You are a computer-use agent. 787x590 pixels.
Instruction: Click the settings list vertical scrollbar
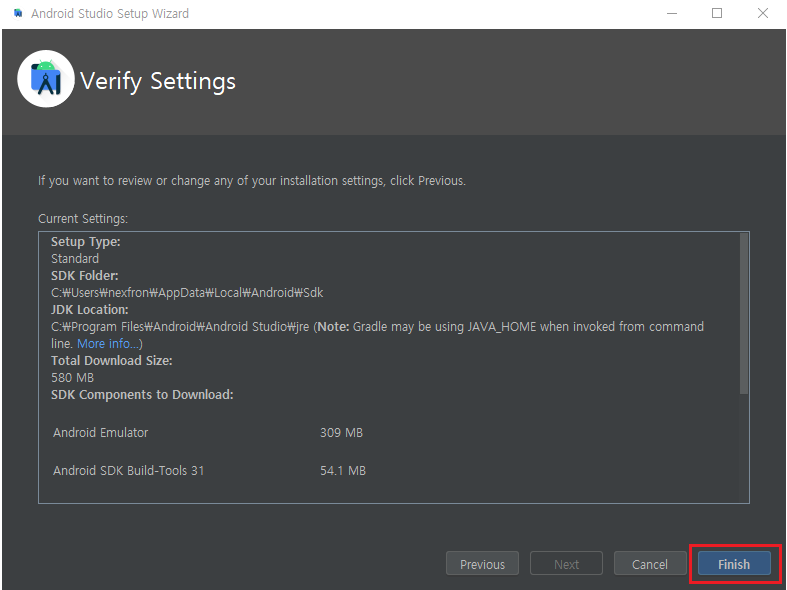(x=744, y=314)
